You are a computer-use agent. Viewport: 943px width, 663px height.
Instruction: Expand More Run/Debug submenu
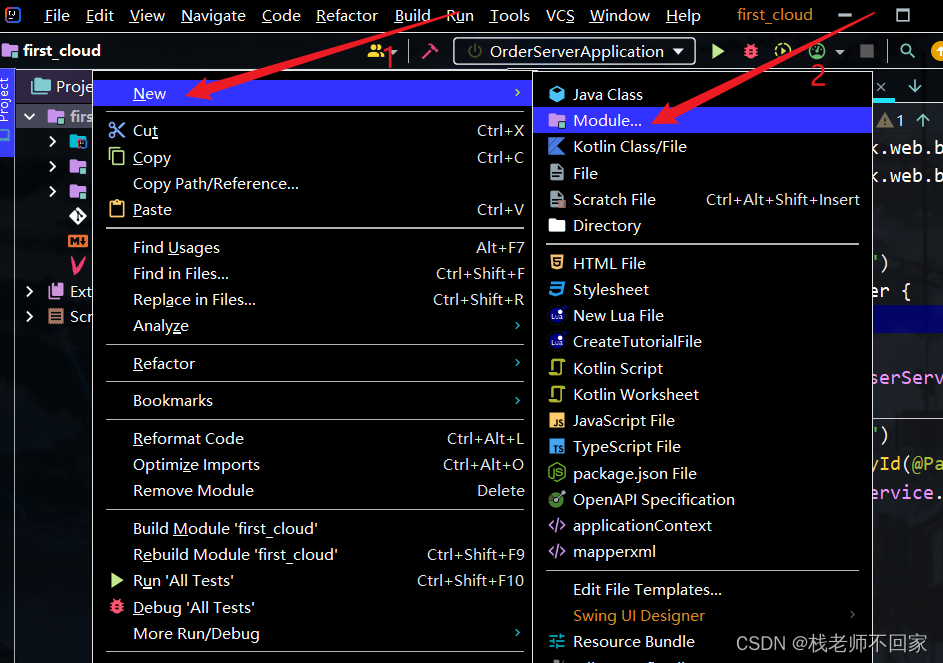point(313,634)
